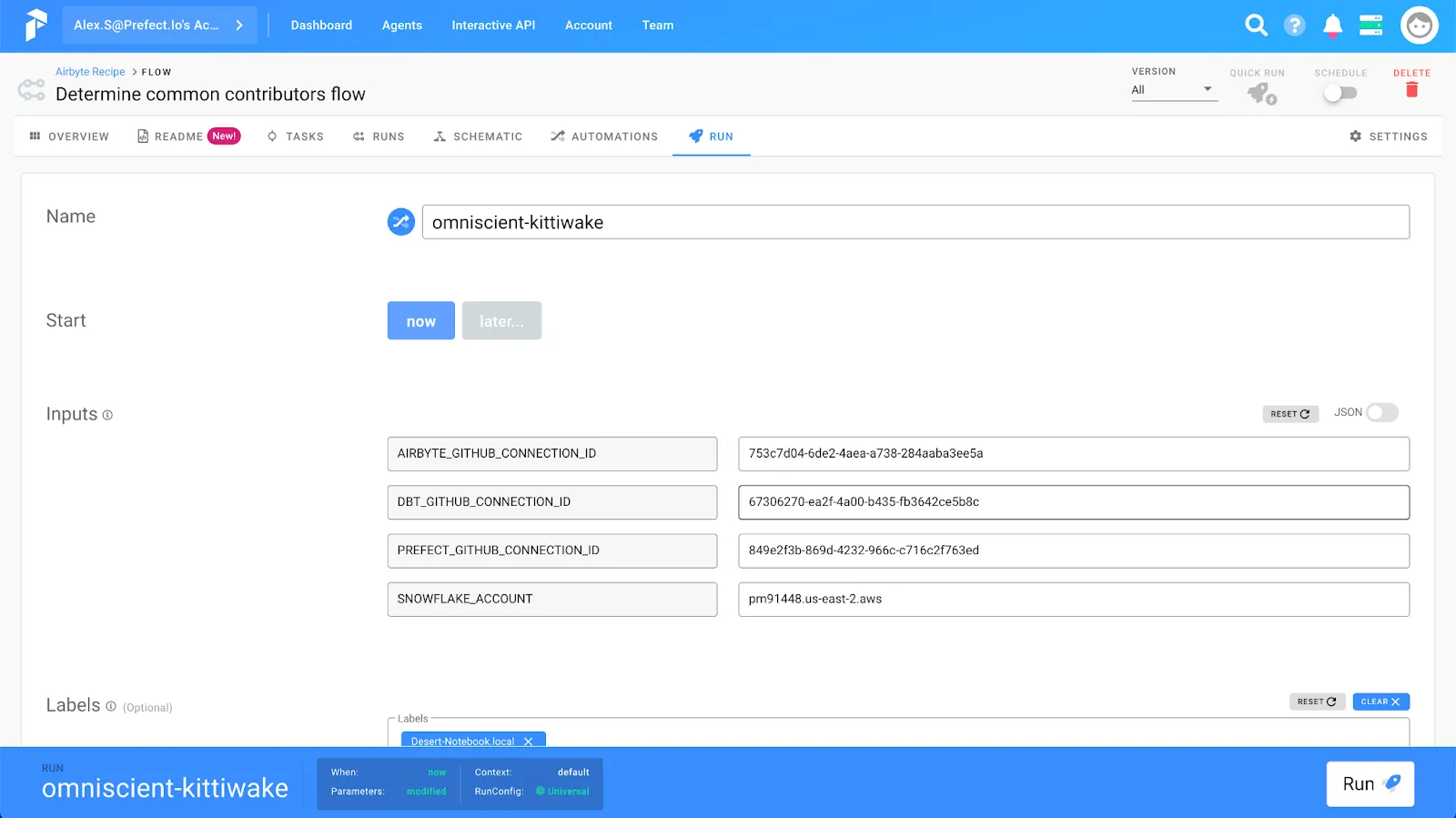Toggle the Schedule switch
This screenshot has height=818, width=1456.
click(1340, 93)
